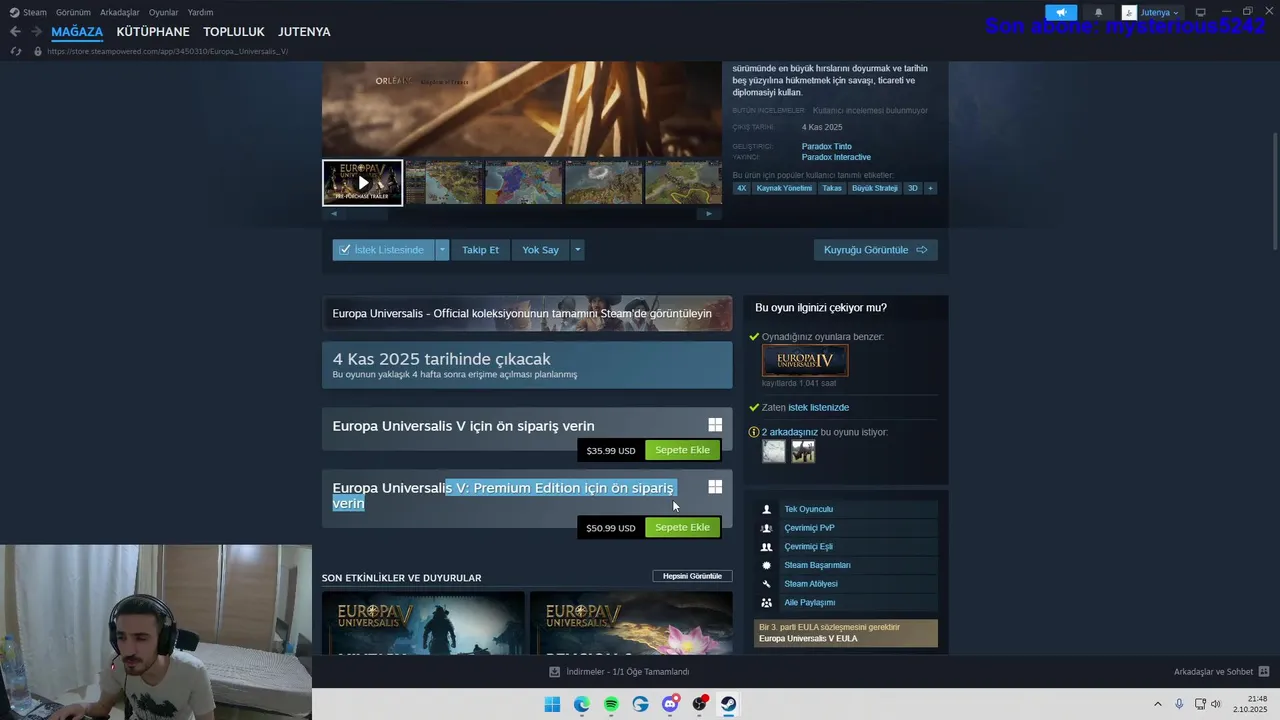Image resolution: width=1280 pixels, height=720 pixels.
Task: Click the Steam Başarımları feature
Action: coord(846,565)
